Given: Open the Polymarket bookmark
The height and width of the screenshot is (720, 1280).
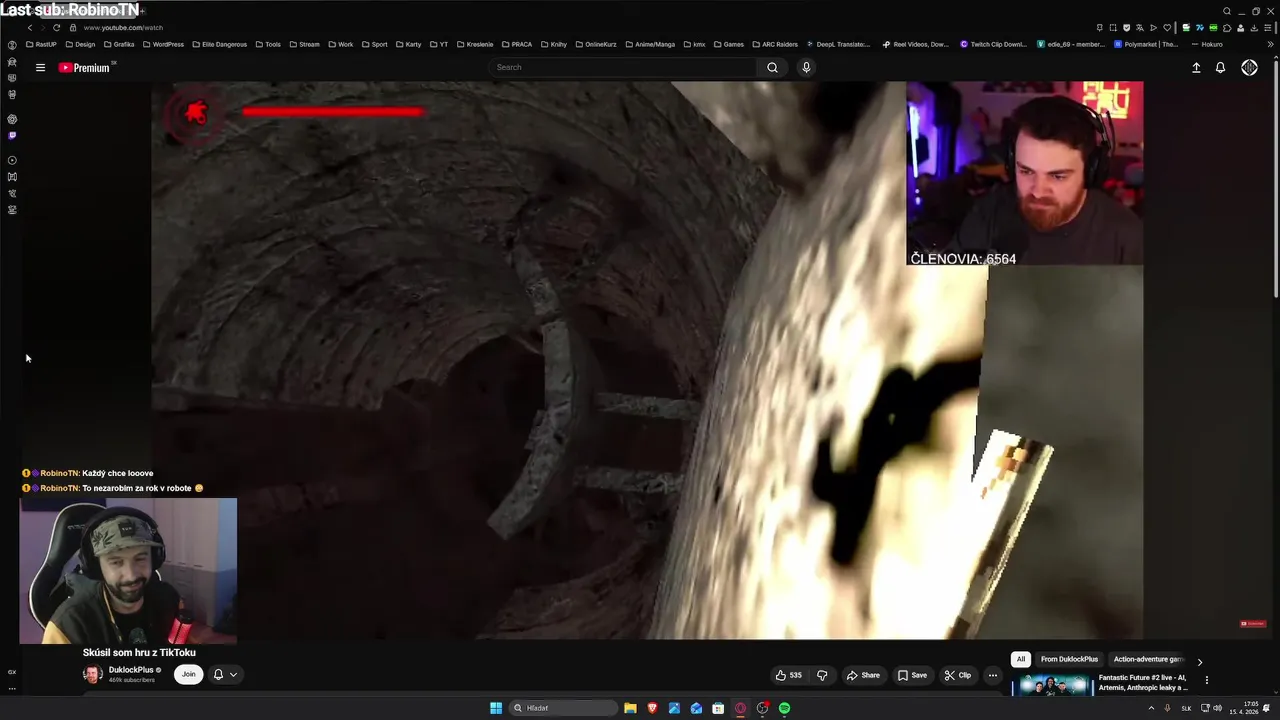Looking at the screenshot, I should tap(1147, 44).
